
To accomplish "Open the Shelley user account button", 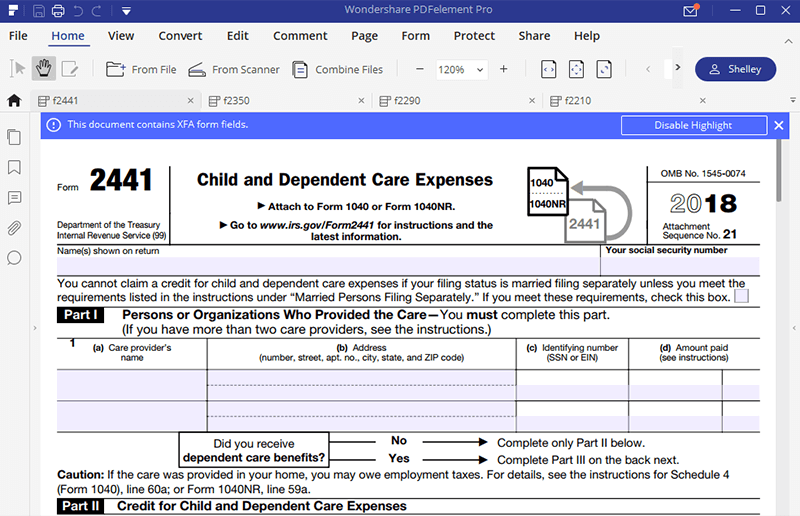I will 735,69.
